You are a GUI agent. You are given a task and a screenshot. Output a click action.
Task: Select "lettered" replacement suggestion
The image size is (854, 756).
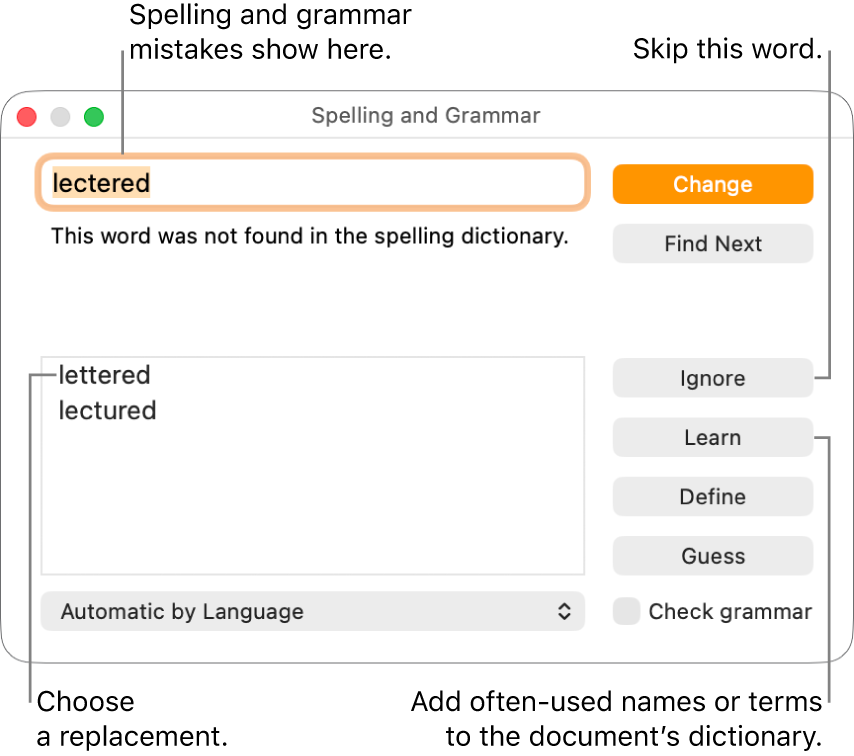105,375
